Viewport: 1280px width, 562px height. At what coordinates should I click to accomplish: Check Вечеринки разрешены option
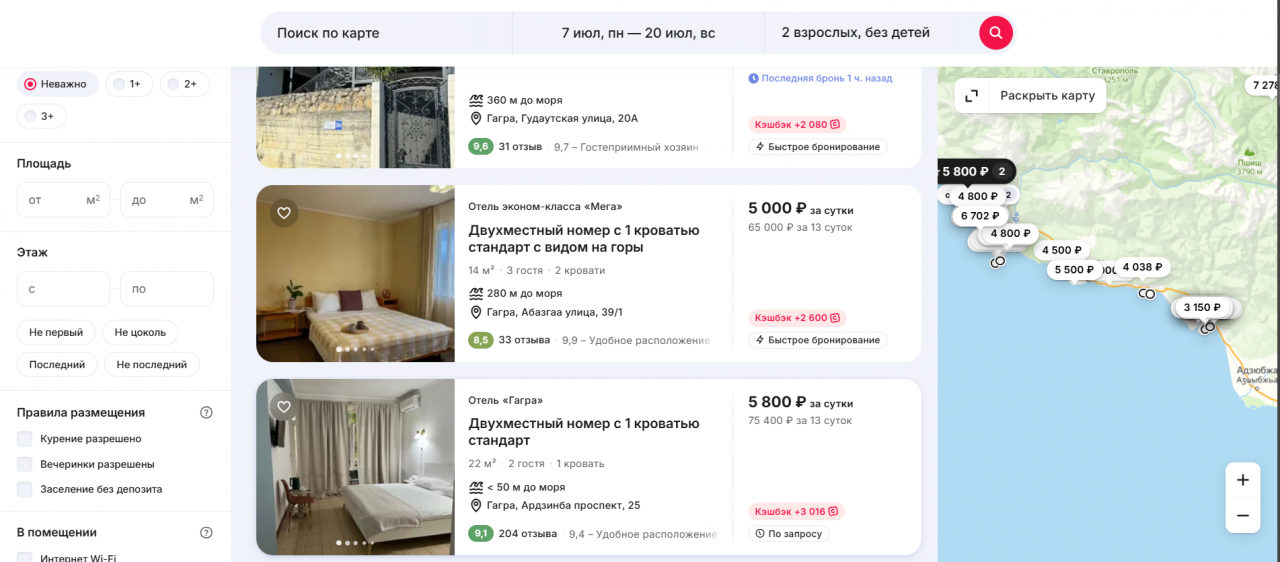[x=25, y=465]
